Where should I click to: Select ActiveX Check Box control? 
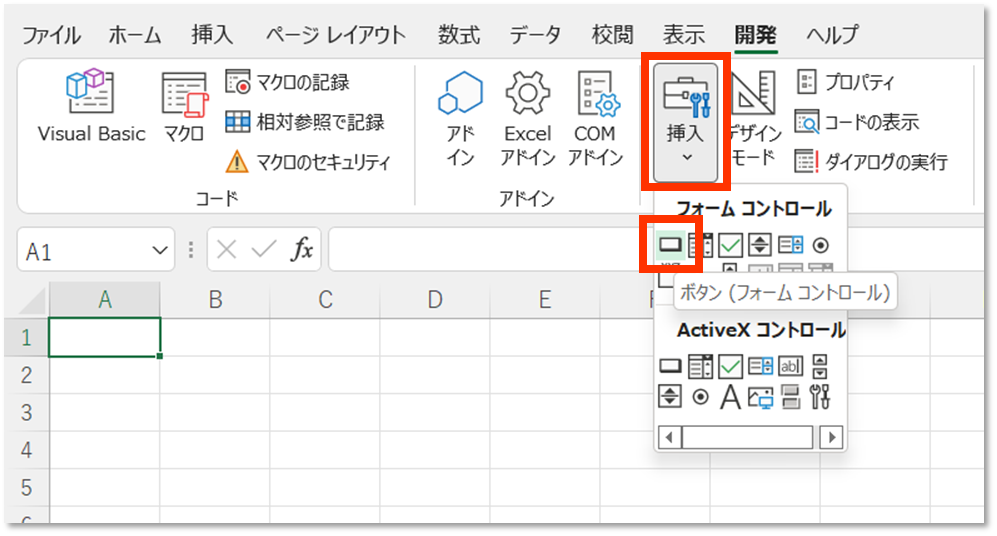click(730, 366)
